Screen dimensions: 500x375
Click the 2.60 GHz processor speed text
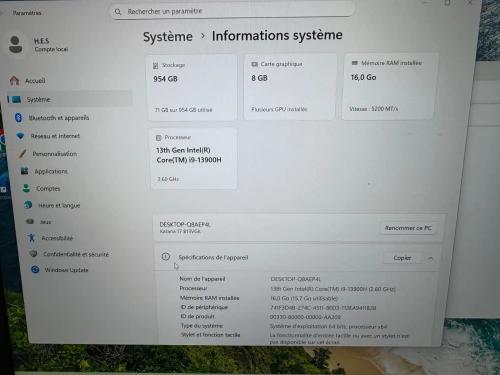pyautogui.click(x=168, y=179)
